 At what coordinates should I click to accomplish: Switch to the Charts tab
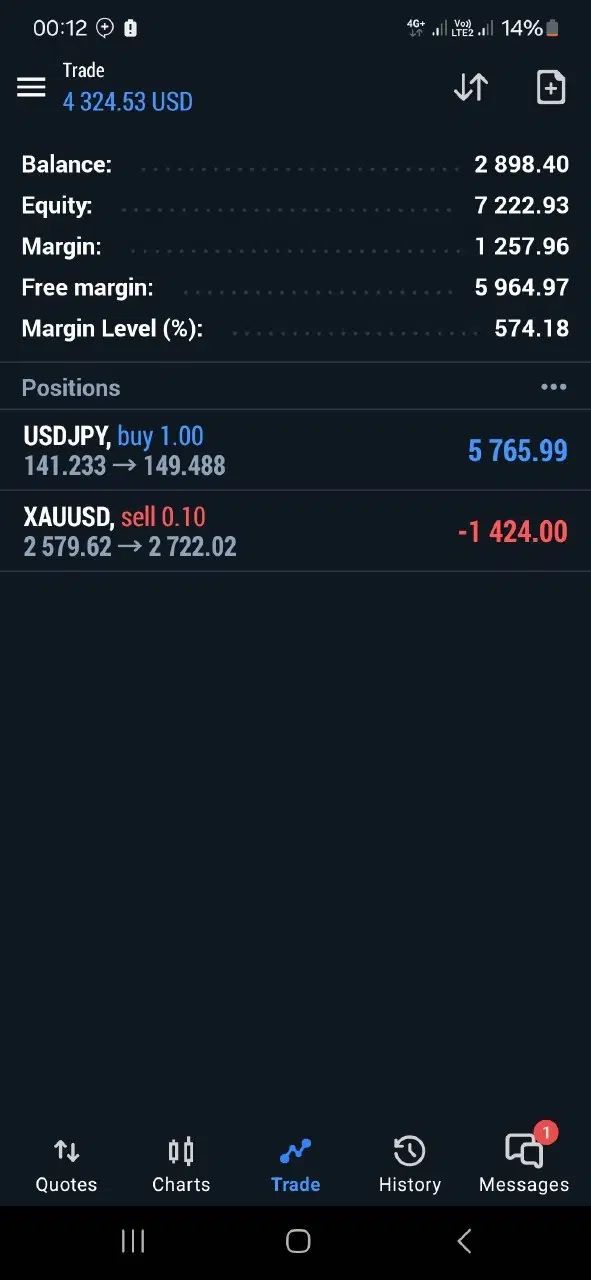coord(181,1166)
